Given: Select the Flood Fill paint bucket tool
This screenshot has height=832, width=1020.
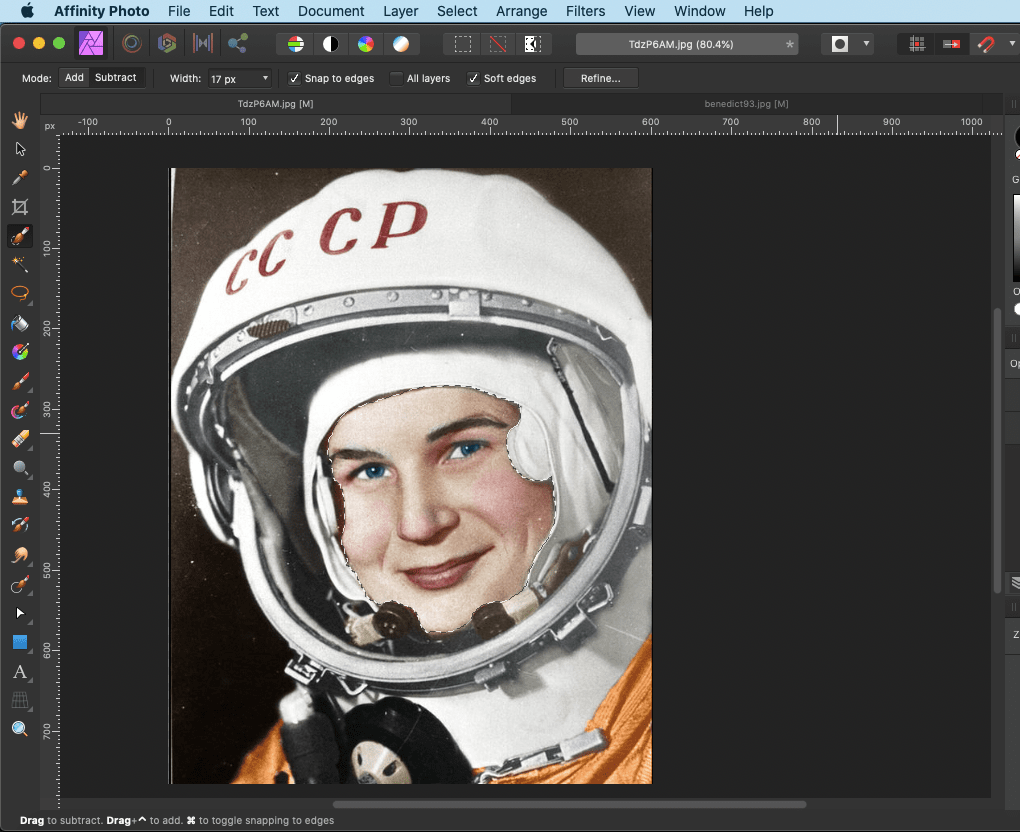Looking at the screenshot, I should click(19, 323).
